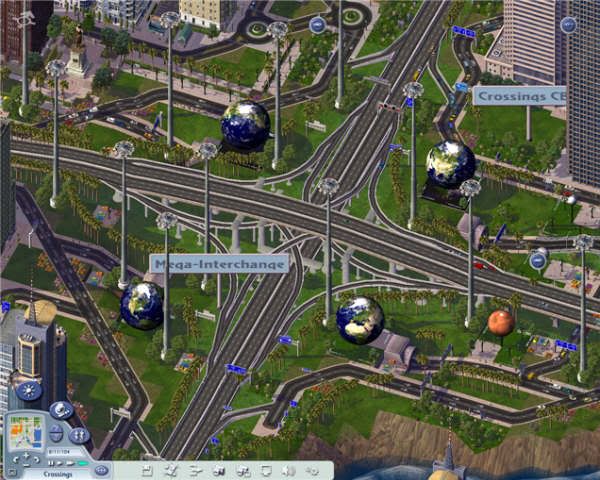Toggle the options menu round button
This screenshot has width=600, height=480.
coord(102,470)
